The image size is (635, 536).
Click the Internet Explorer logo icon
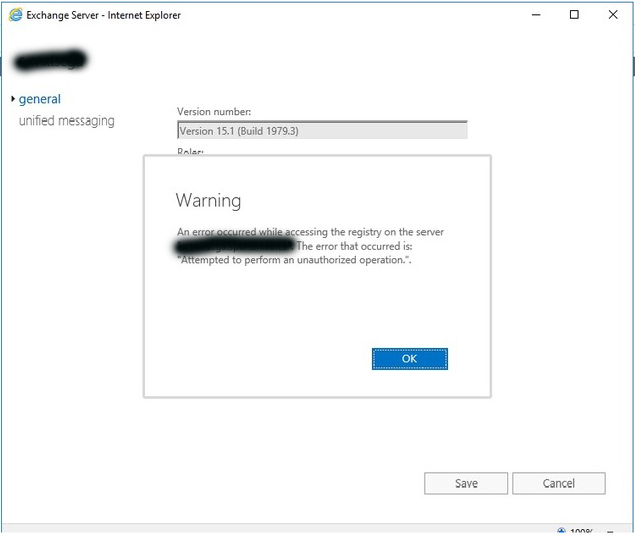coord(15,15)
